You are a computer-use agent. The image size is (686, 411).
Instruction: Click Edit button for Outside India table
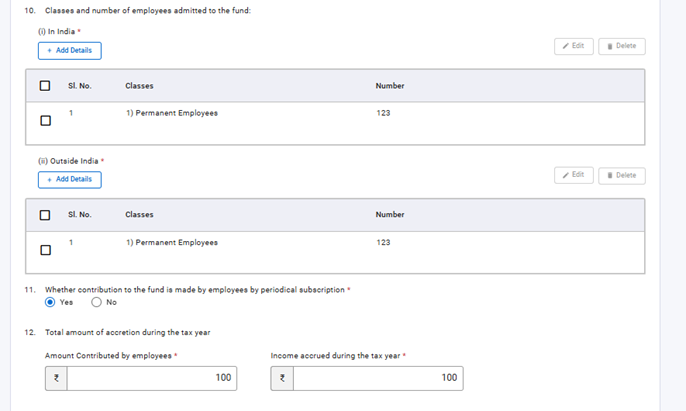click(574, 175)
